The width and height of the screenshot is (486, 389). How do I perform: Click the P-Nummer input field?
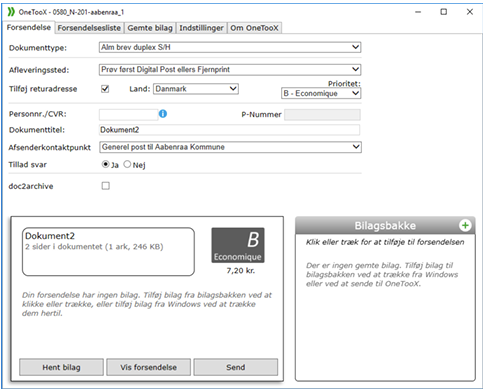pyautogui.click(x=322, y=115)
